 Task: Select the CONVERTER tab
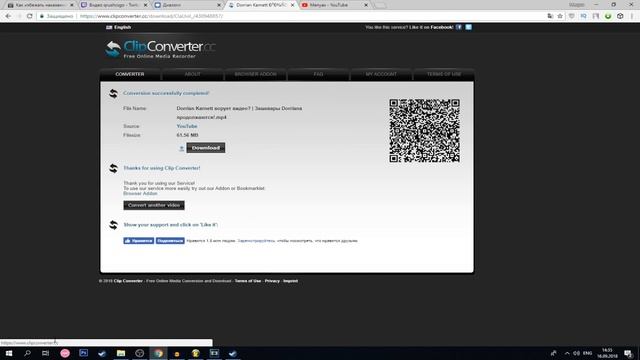[x=130, y=74]
